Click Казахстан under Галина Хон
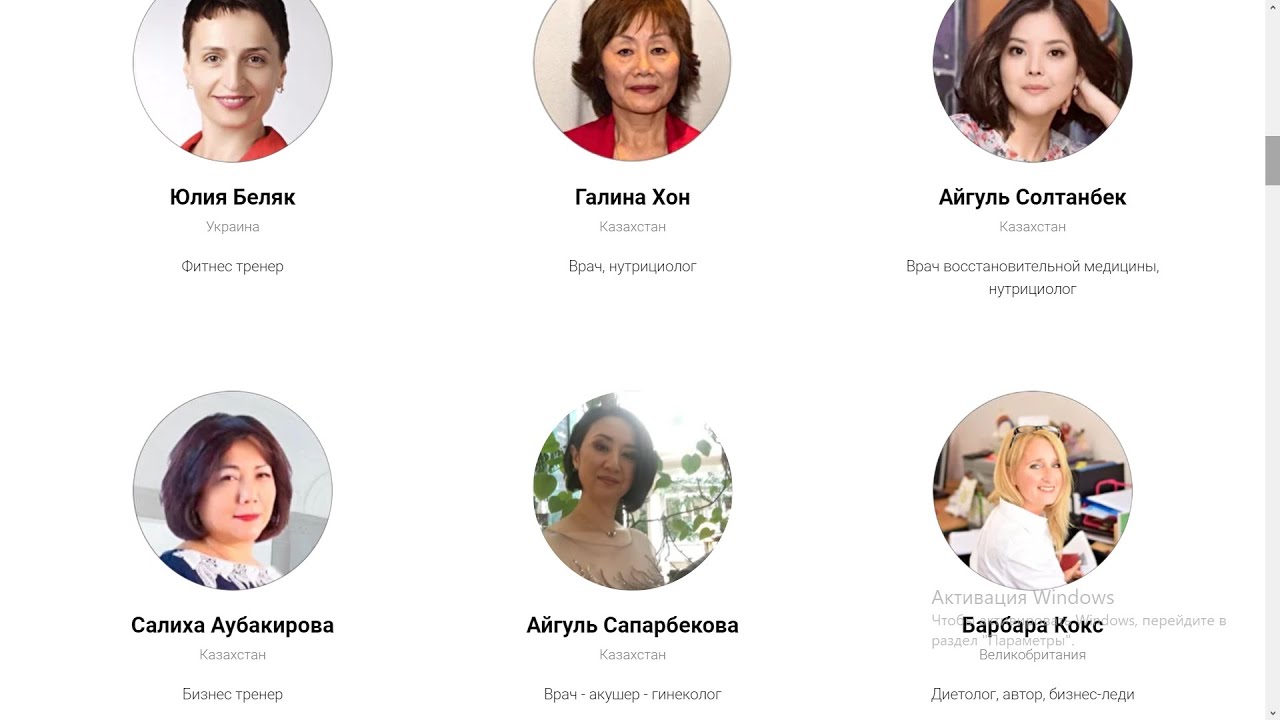The image size is (1280, 720). pos(633,227)
